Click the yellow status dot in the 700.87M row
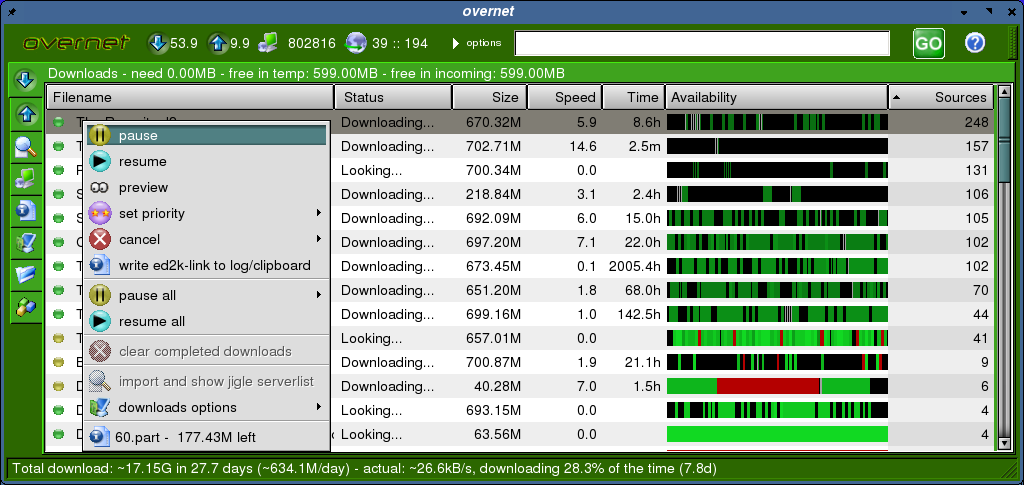This screenshot has width=1024, height=485. point(58,362)
